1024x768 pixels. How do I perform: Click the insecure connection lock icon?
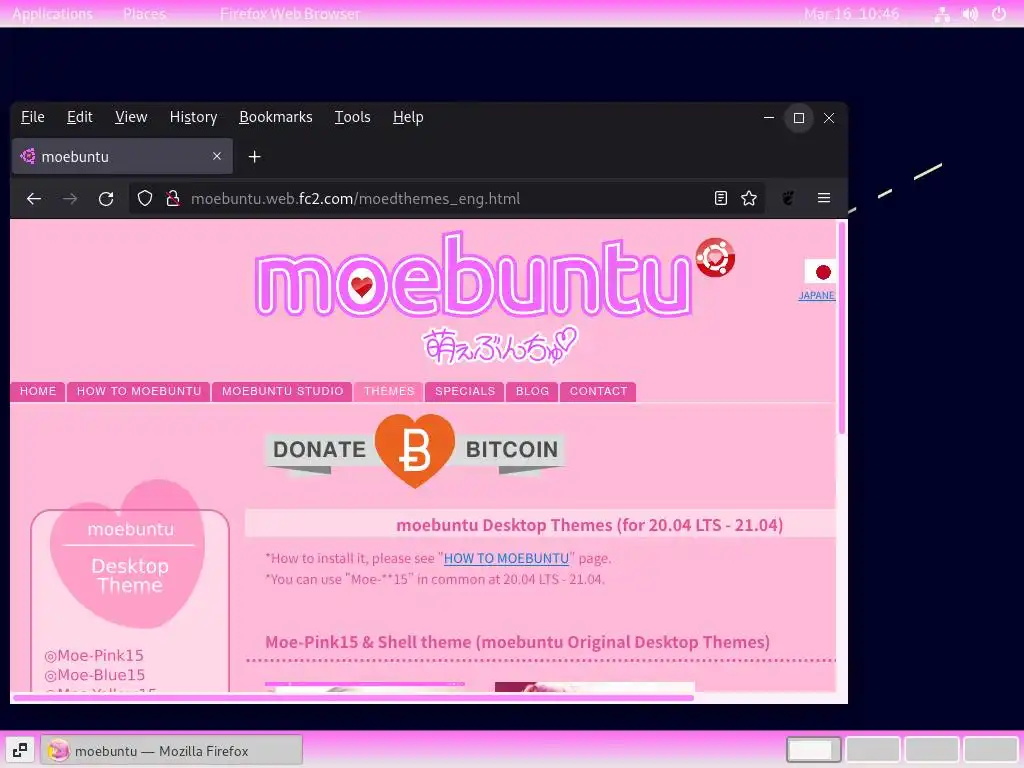[172, 199]
